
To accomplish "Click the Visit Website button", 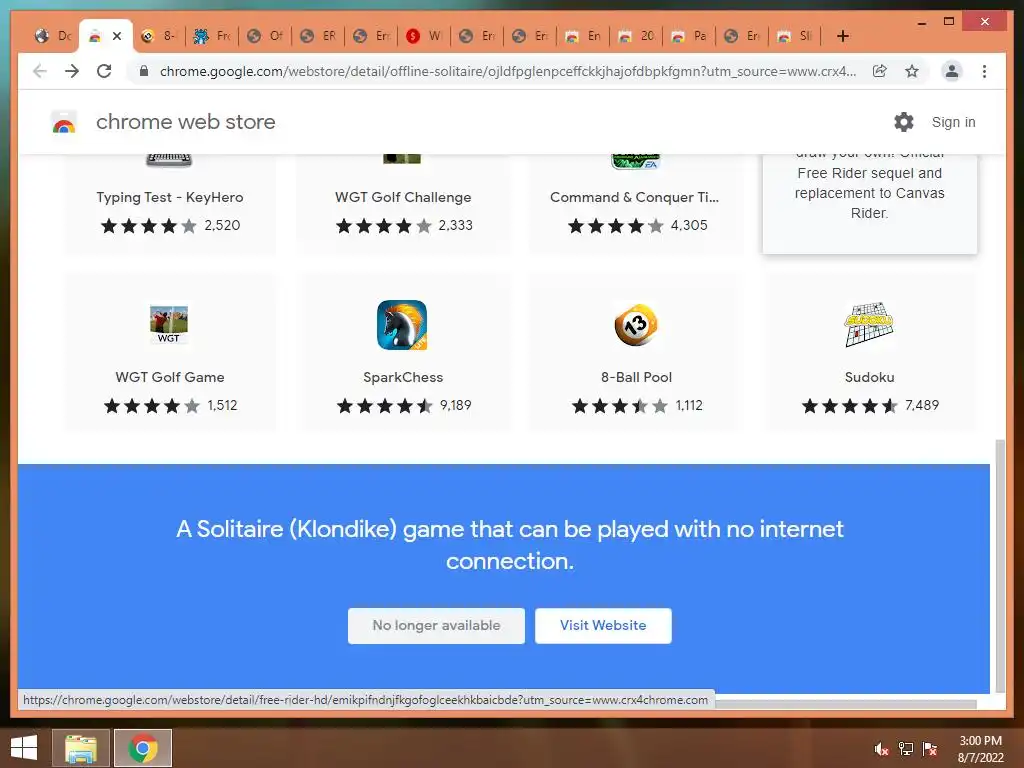I will (603, 626).
